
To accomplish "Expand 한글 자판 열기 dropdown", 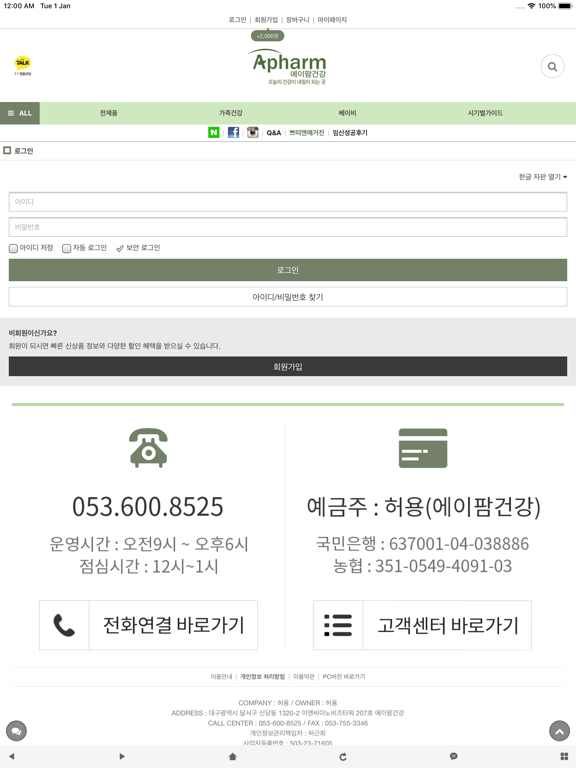I will (x=543, y=176).
